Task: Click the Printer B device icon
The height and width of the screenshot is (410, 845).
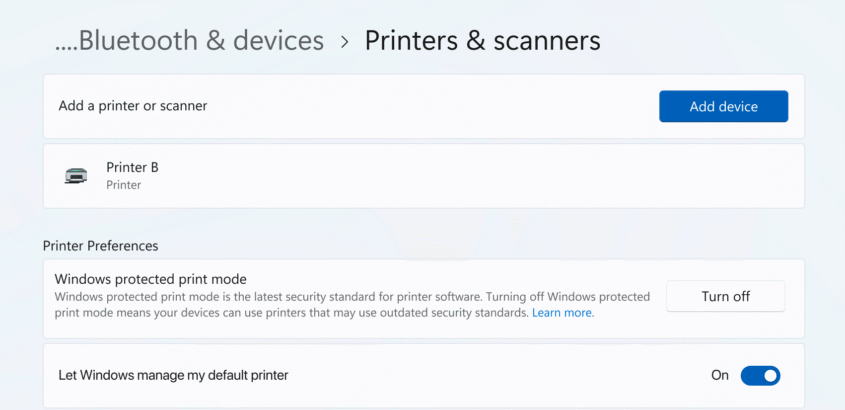Action: pyautogui.click(x=76, y=175)
